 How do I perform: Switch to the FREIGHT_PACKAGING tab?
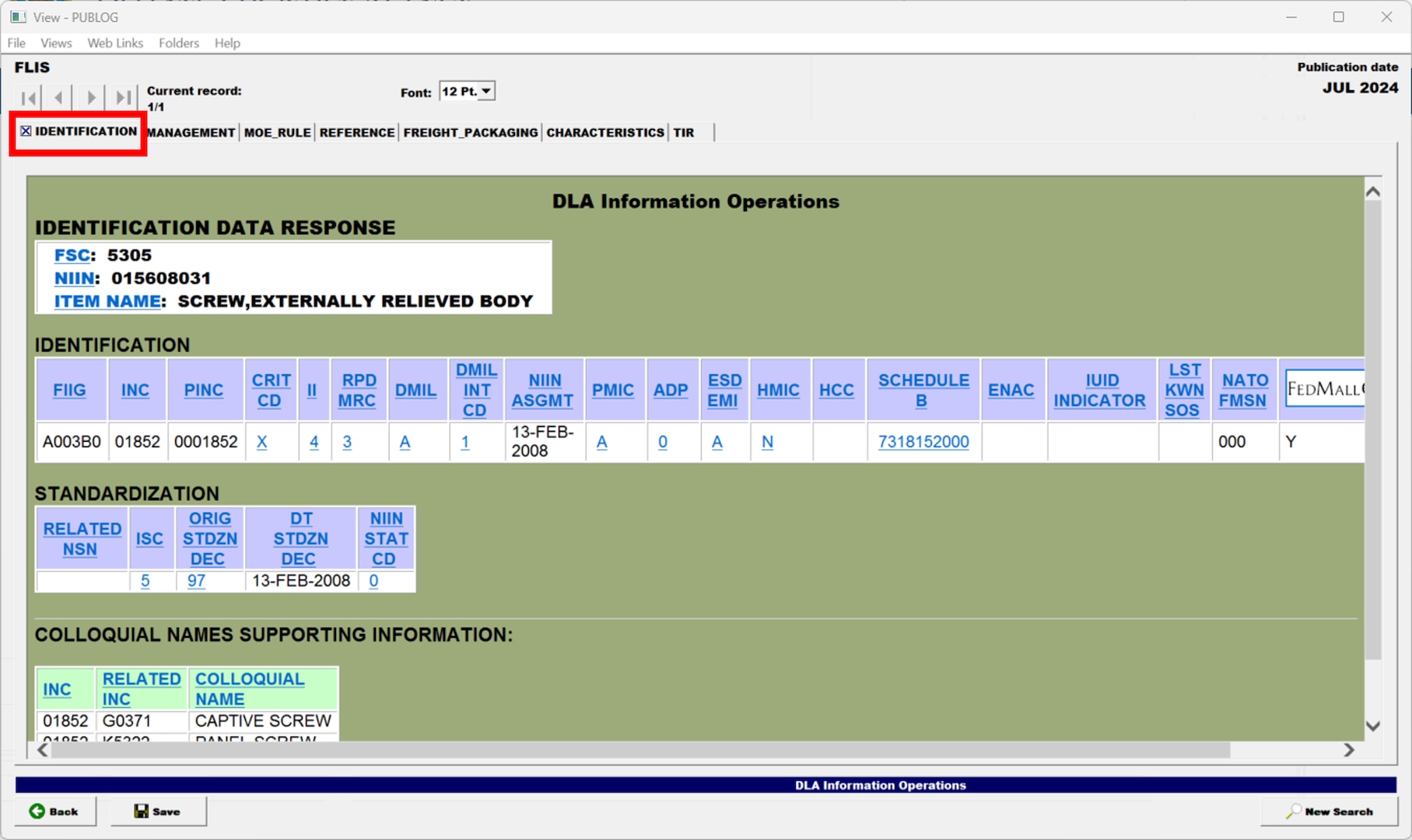(x=471, y=132)
